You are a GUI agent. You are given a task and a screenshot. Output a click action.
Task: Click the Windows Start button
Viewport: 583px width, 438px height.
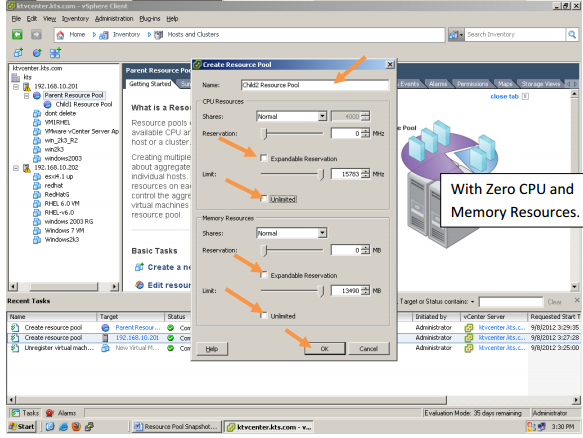[x=22, y=426]
